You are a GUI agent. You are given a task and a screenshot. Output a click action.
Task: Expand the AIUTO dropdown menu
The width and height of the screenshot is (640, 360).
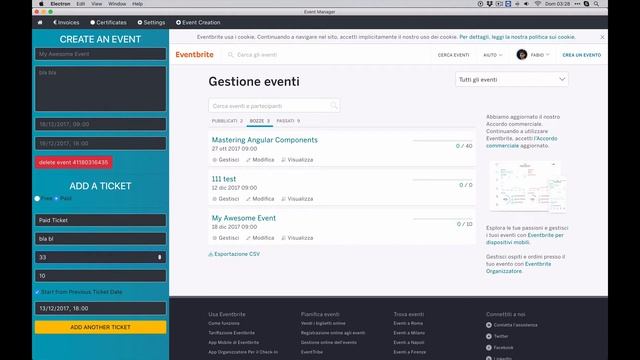click(x=493, y=55)
